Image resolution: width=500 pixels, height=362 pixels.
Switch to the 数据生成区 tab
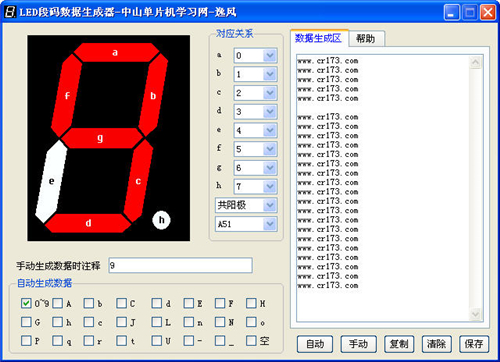pyautogui.click(x=319, y=38)
